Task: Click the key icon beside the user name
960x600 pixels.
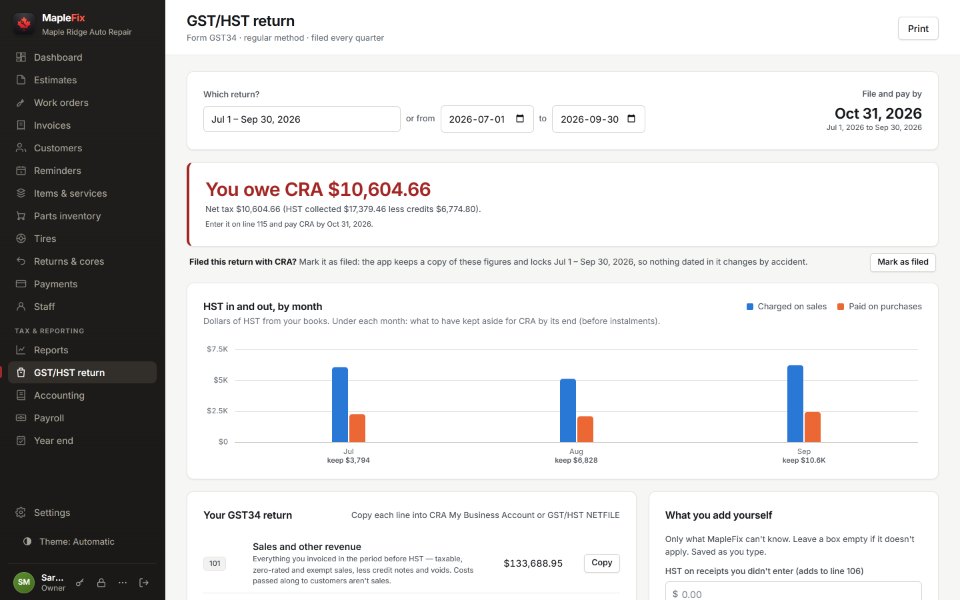Action: click(80, 582)
